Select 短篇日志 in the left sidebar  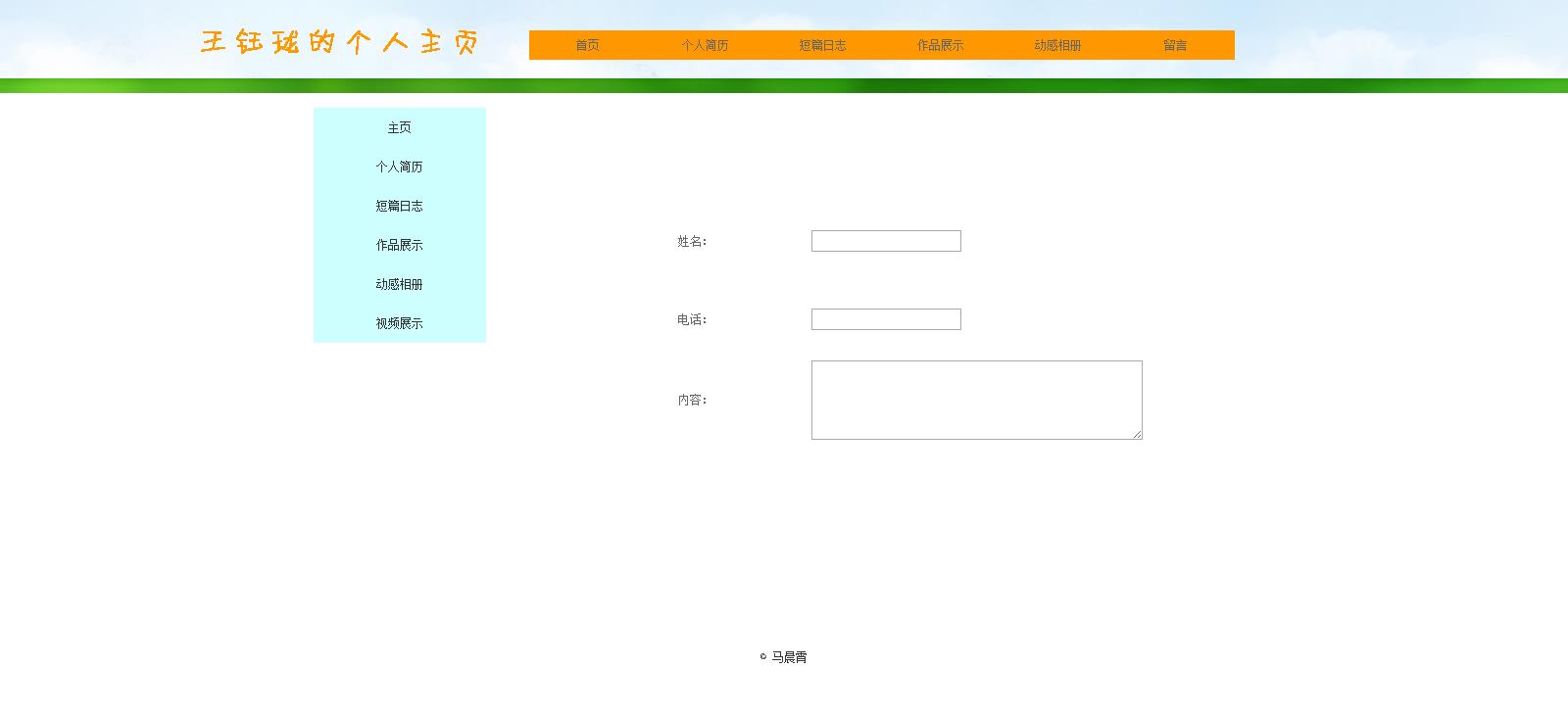tap(399, 206)
